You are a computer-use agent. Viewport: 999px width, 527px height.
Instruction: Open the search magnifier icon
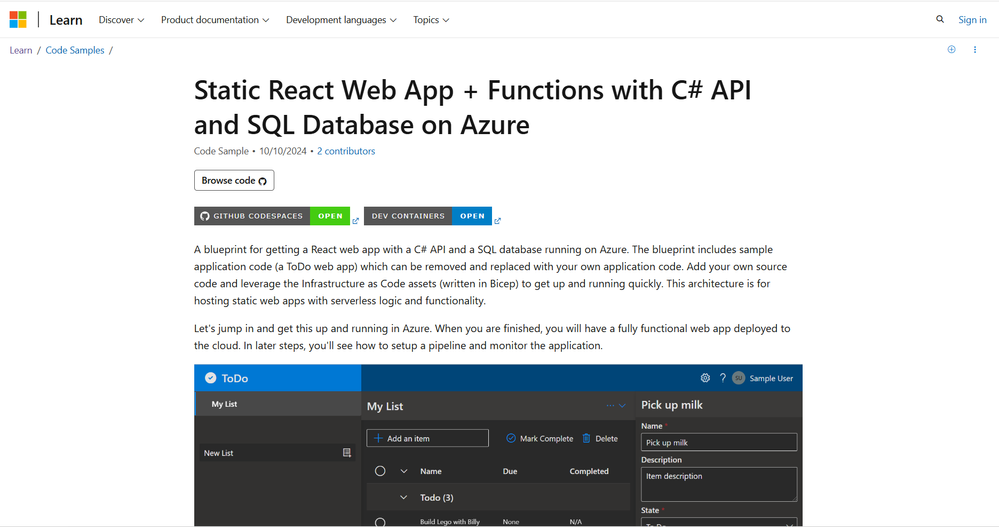click(x=940, y=19)
